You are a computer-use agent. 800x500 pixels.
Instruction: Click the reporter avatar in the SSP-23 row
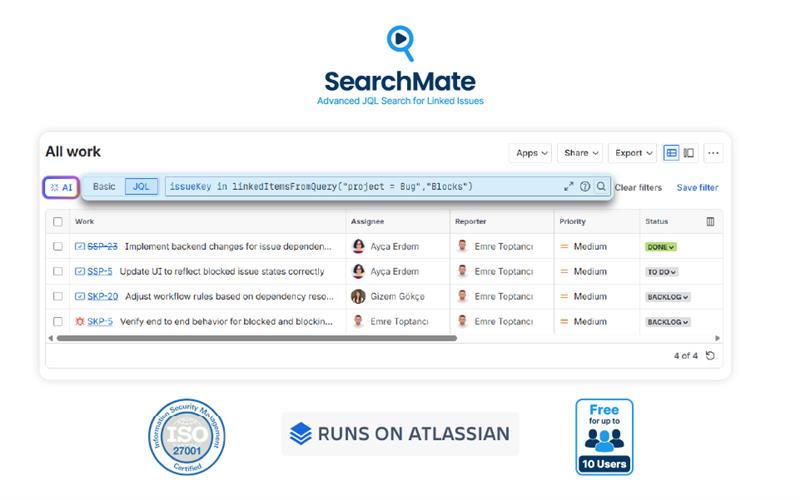463,246
